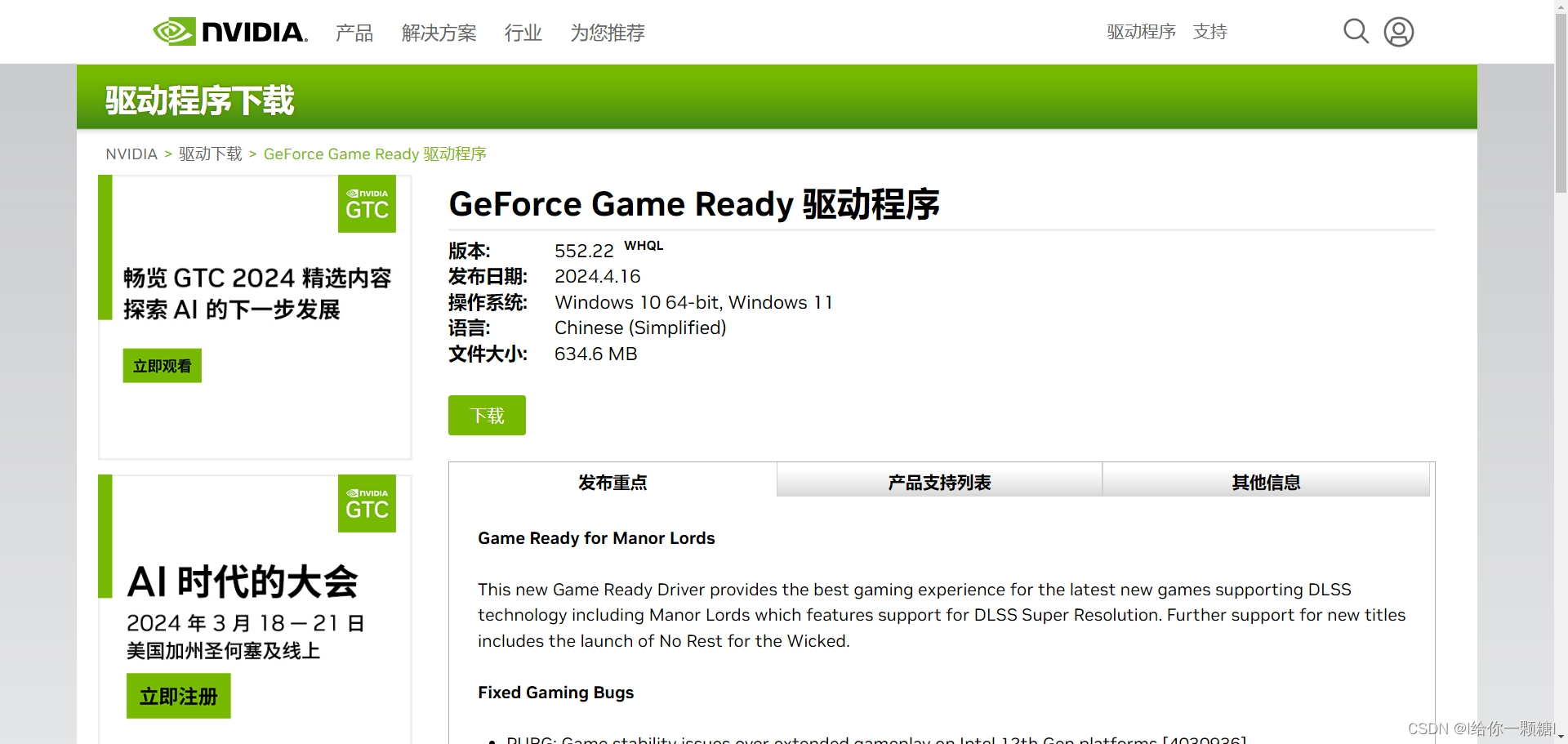Click the NVIDIA breadcrumb link

pos(131,154)
